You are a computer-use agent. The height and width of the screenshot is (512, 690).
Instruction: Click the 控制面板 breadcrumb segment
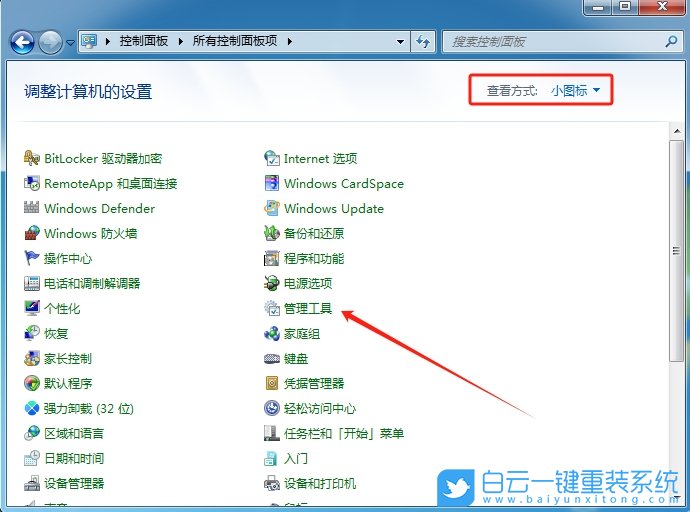click(144, 41)
